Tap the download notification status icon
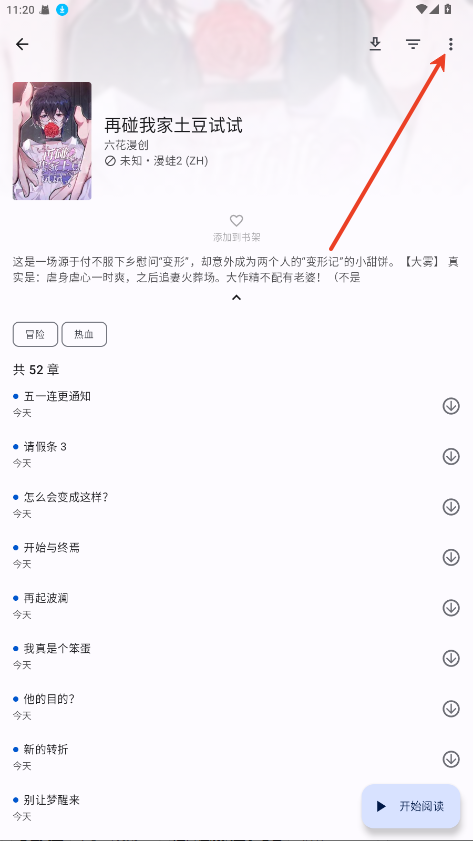This screenshot has height=841, width=473. click(x=62, y=9)
